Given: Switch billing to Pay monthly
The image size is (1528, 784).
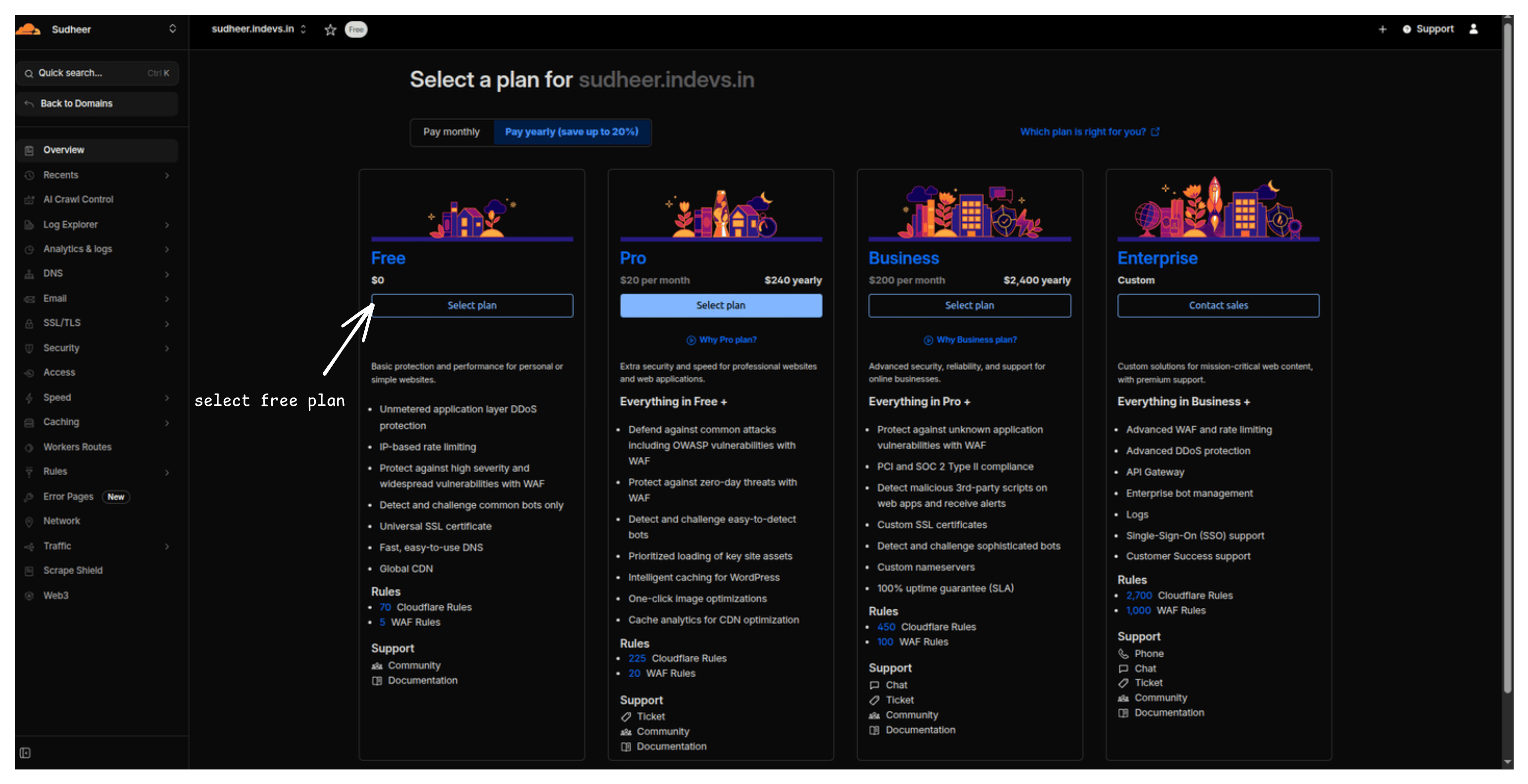Looking at the screenshot, I should click(451, 132).
